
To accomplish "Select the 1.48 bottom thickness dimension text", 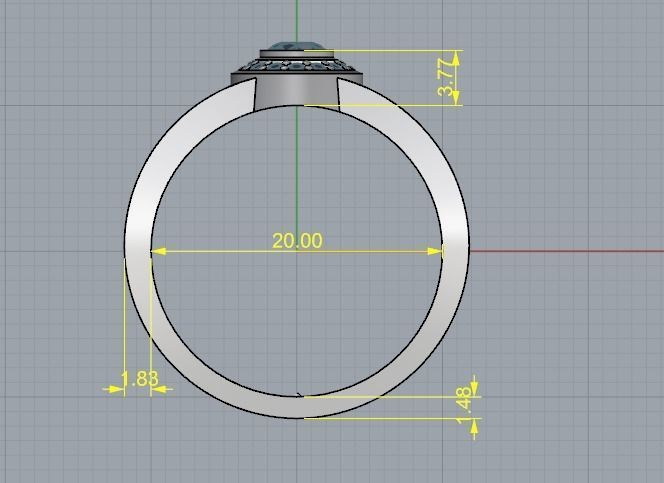I will coord(464,405).
